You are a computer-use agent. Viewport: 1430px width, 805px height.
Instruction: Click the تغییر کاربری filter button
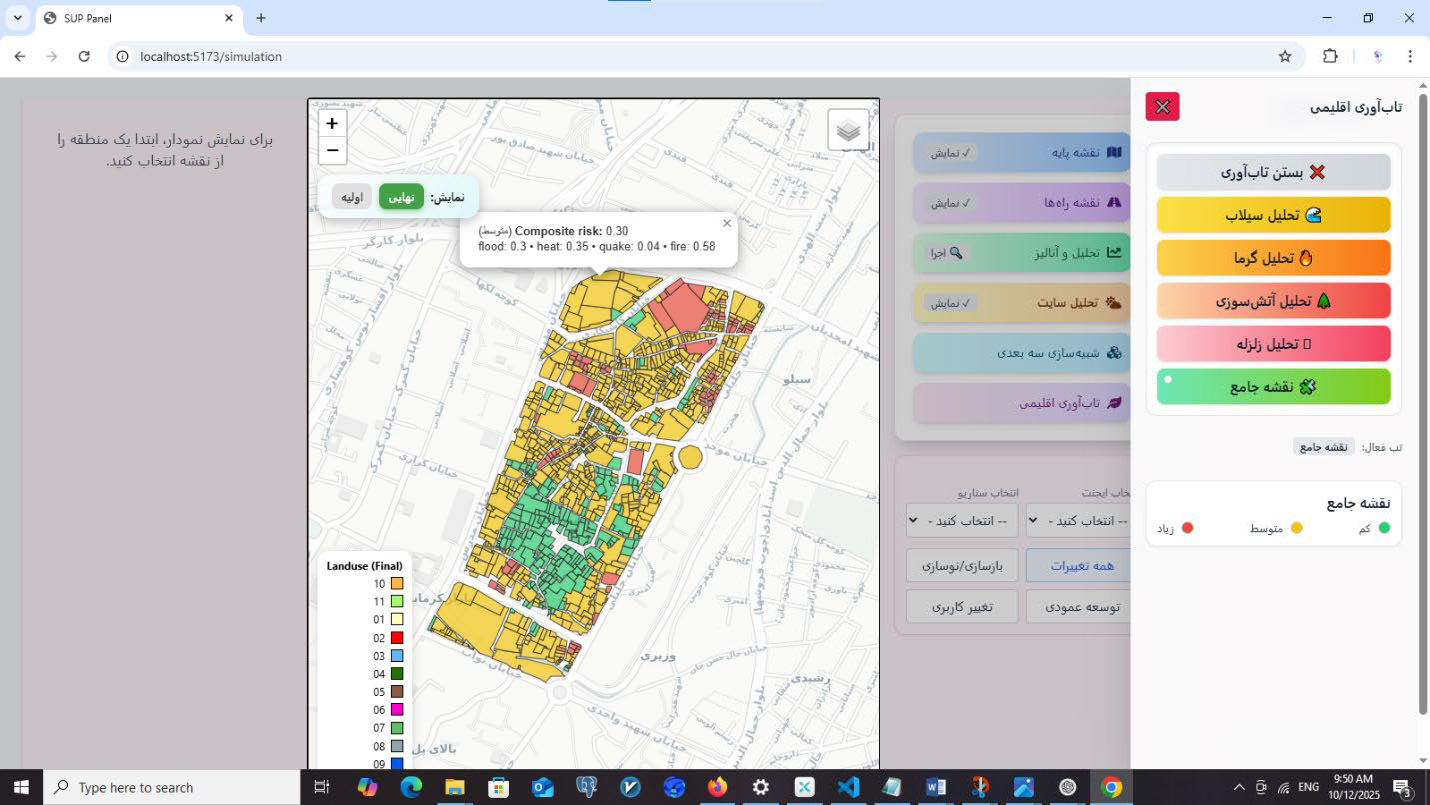pyautogui.click(x=962, y=606)
